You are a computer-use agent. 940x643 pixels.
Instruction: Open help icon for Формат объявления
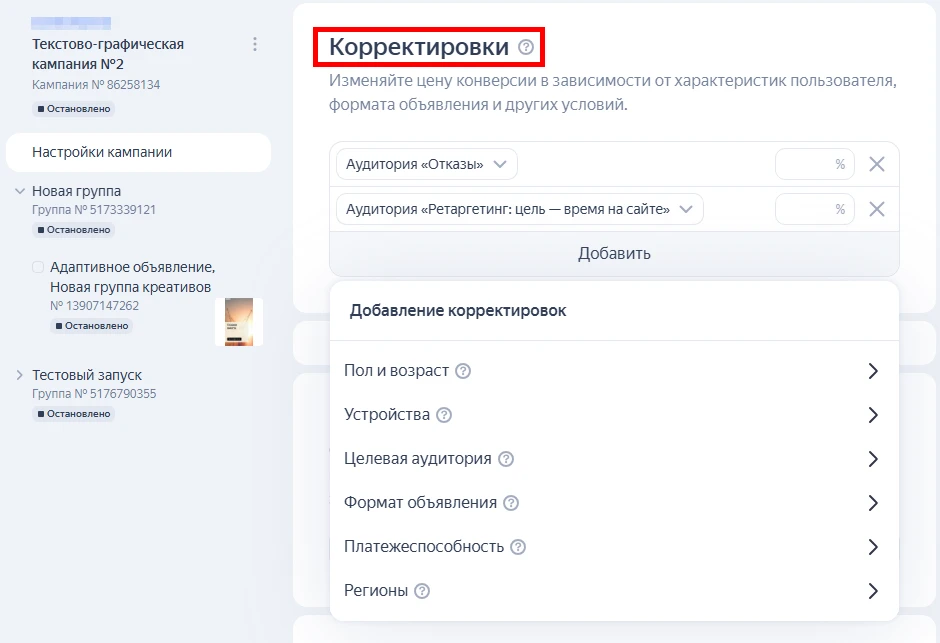point(511,503)
